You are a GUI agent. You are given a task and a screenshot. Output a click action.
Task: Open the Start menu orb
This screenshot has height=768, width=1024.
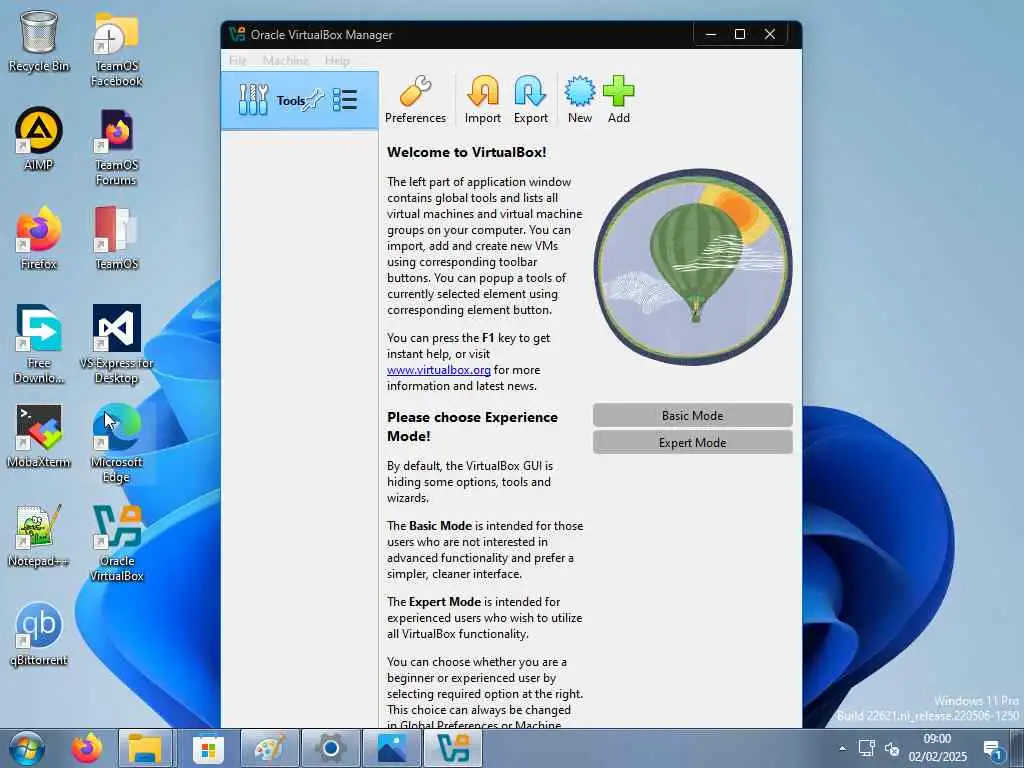point(25,748)
